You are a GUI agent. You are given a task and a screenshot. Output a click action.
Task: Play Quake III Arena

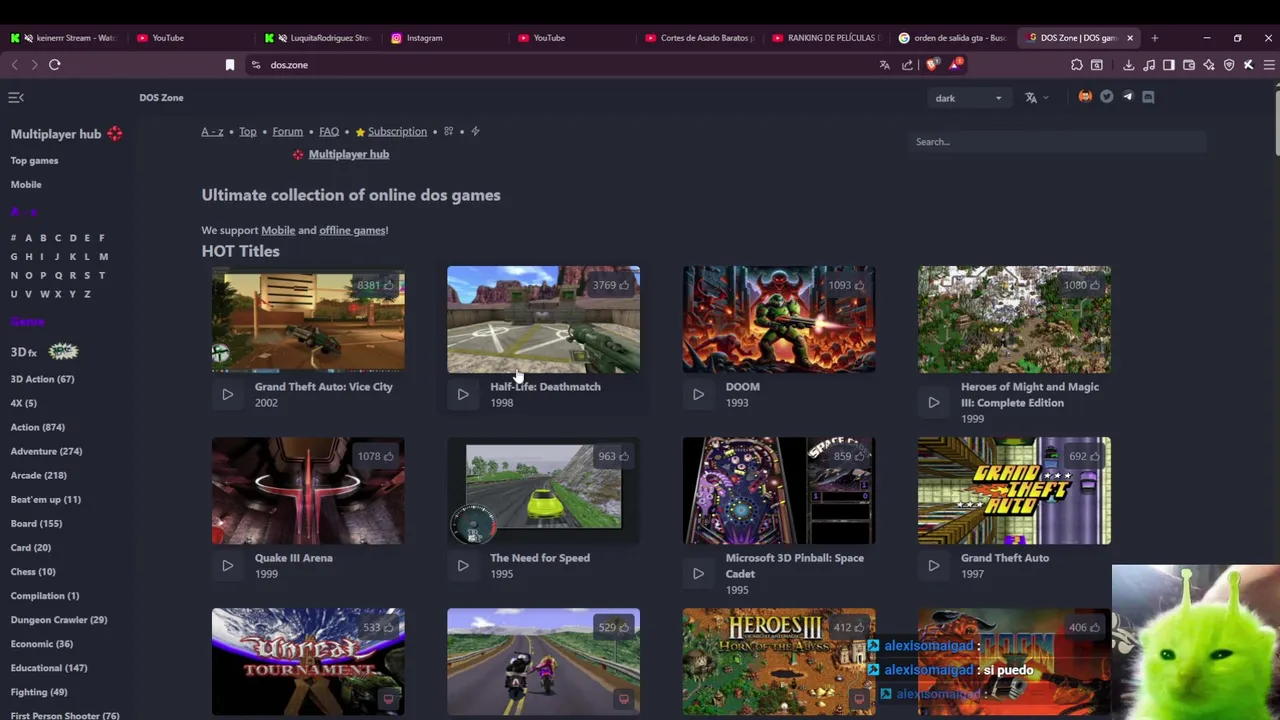(x=227, y=565)
